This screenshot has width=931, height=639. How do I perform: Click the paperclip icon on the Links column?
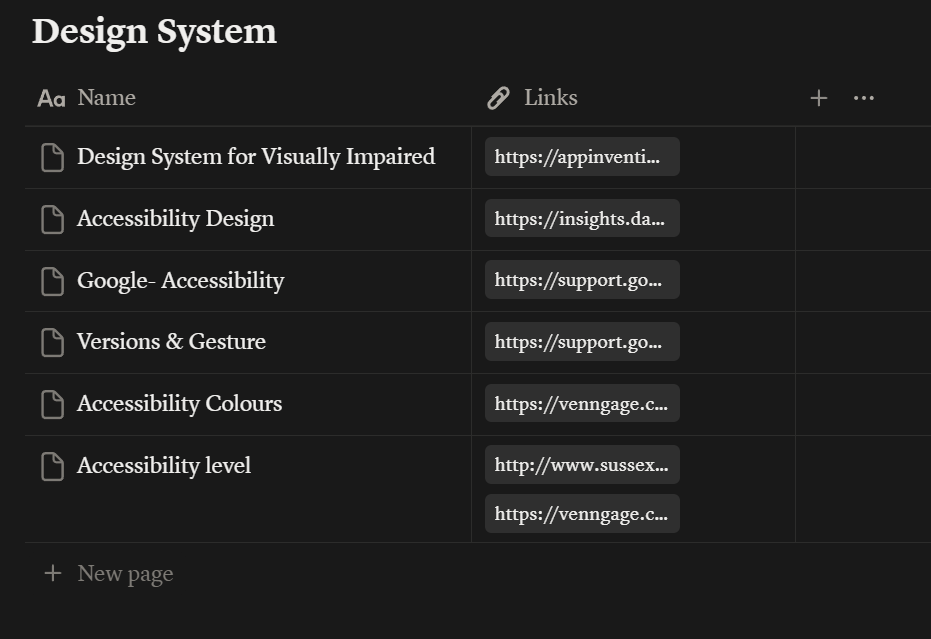[498, 97]
